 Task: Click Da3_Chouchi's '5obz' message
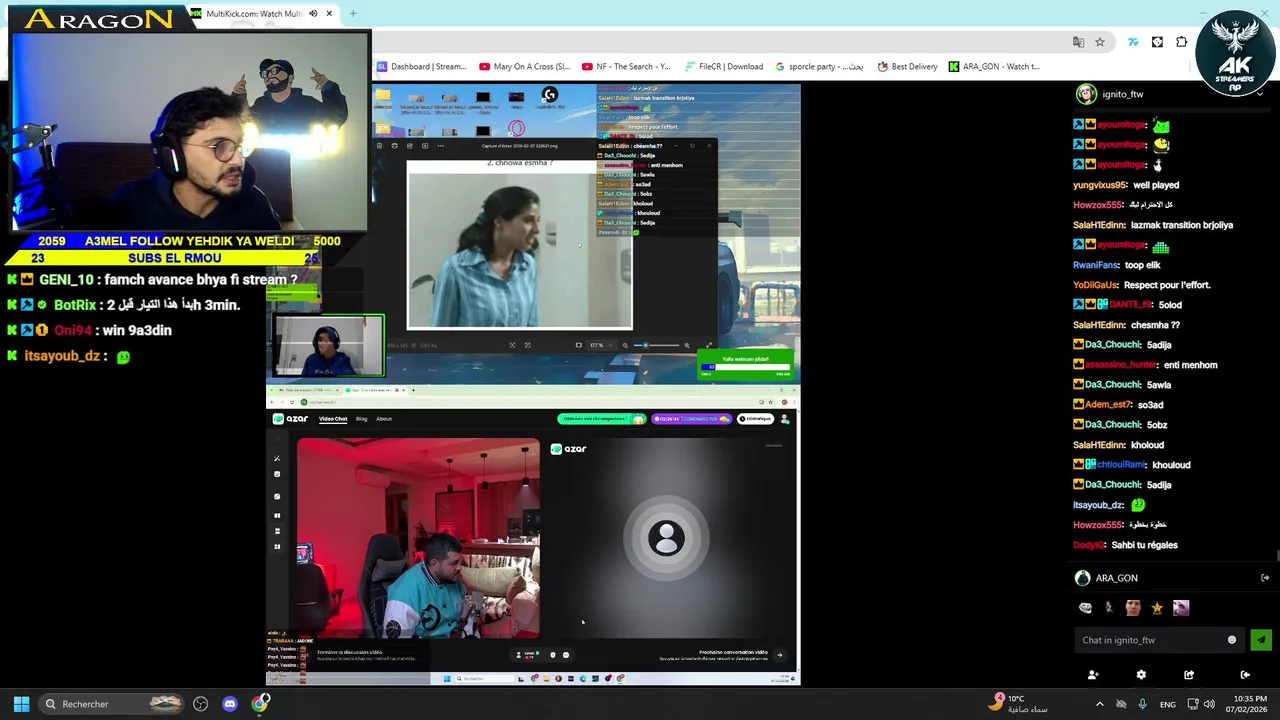point(1156,425)
